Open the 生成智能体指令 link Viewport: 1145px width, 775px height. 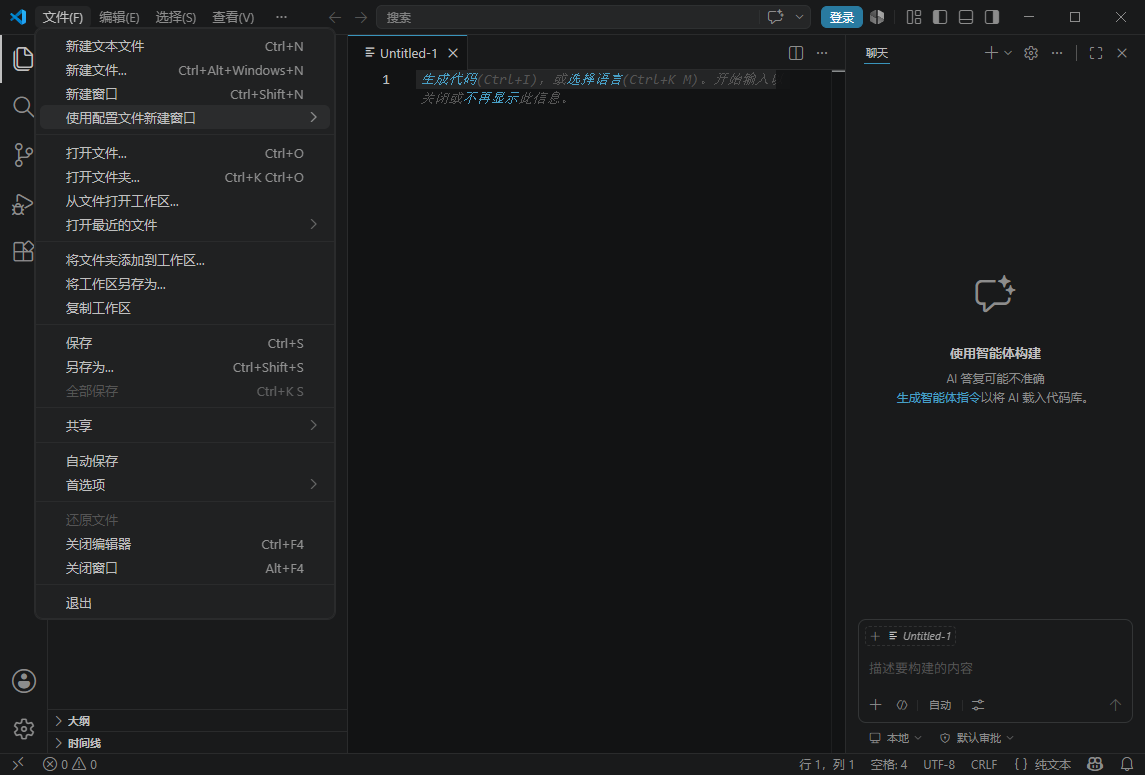pos(938,398)
